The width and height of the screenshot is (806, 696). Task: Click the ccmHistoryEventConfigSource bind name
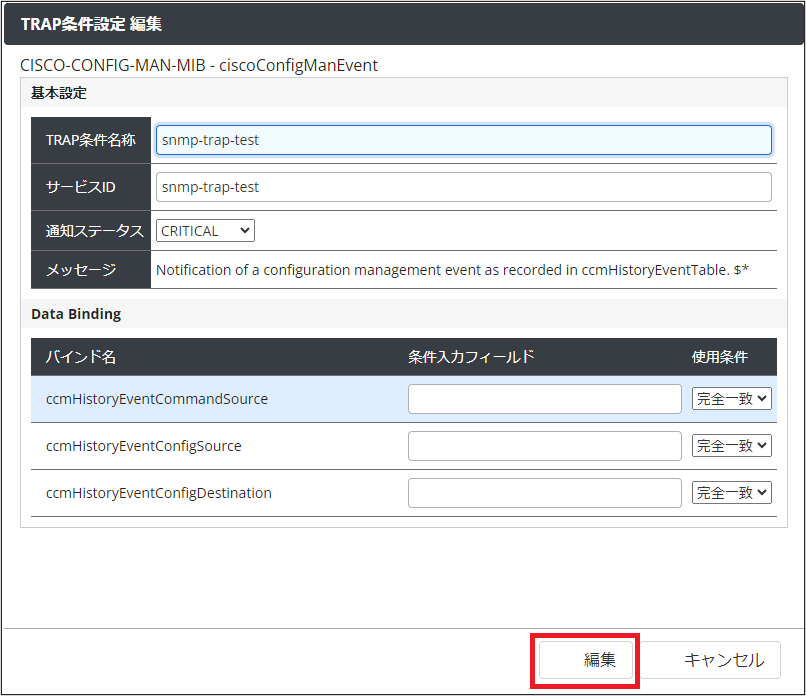144,446
